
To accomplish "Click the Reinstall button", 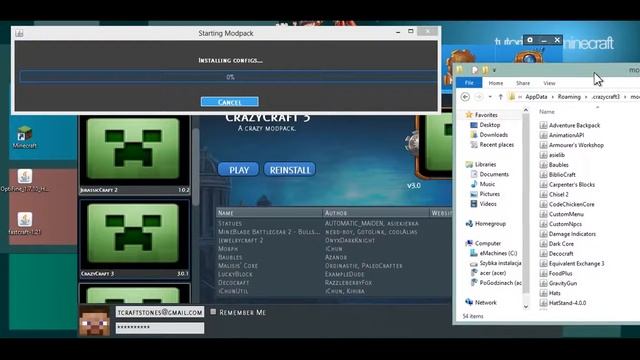I will pos(290,170).
